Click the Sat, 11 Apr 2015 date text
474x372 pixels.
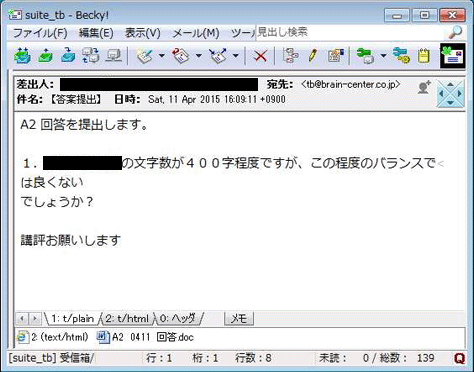coord(217,99)
